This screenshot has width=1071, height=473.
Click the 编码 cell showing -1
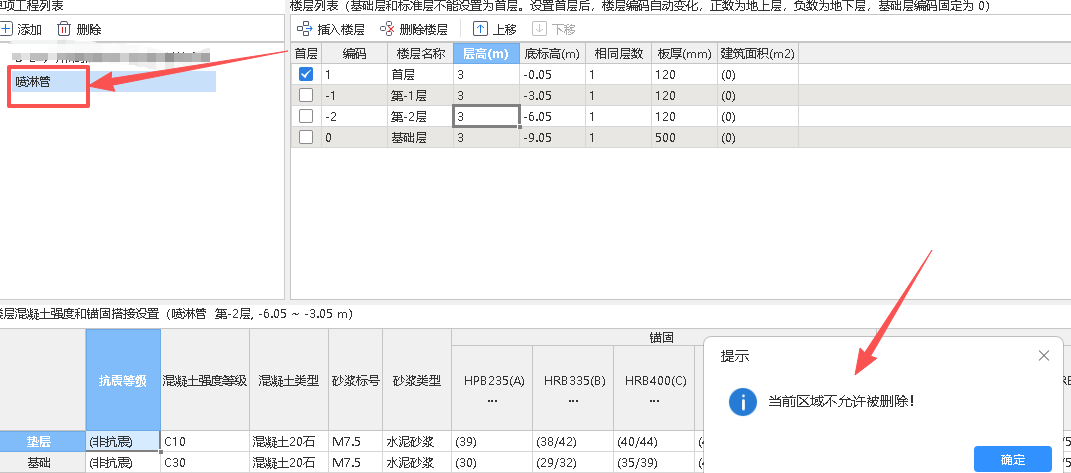click(x=354, y=96)
